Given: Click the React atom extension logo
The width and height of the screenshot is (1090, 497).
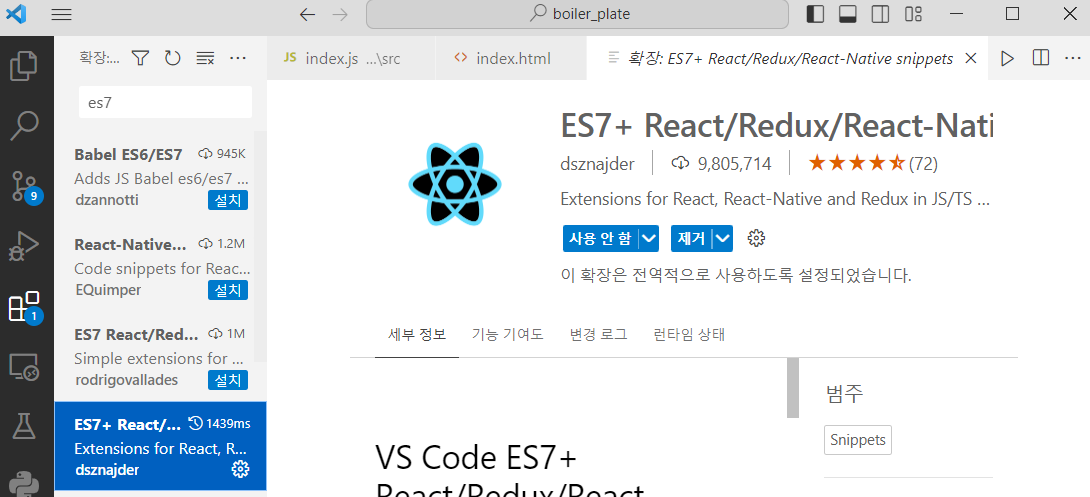Looking at the screenshot, I should pyautogui.click(x=455, y=184).
